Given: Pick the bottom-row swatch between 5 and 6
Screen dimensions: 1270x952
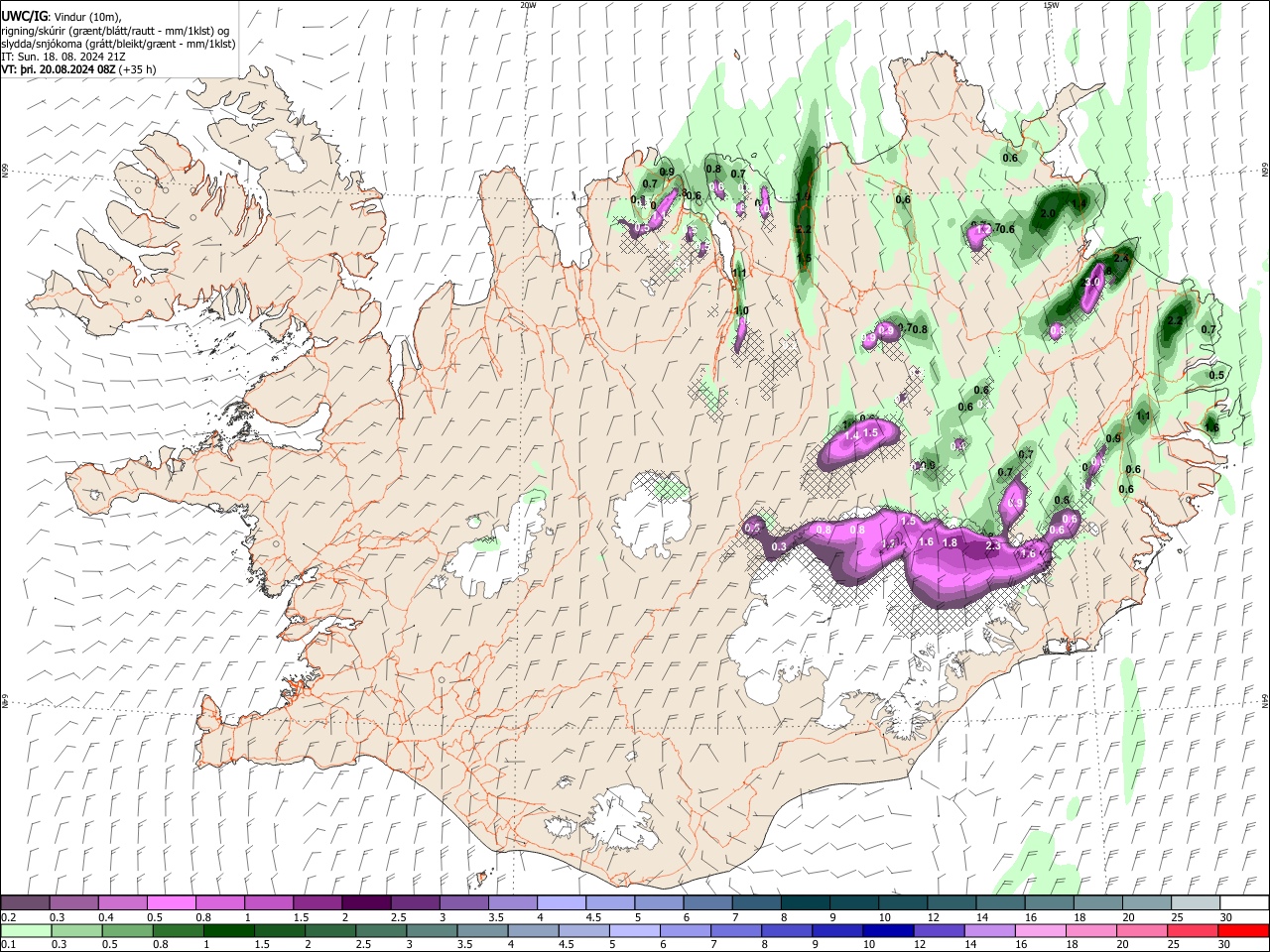Looking at the screenshot, I should point(634,931).
